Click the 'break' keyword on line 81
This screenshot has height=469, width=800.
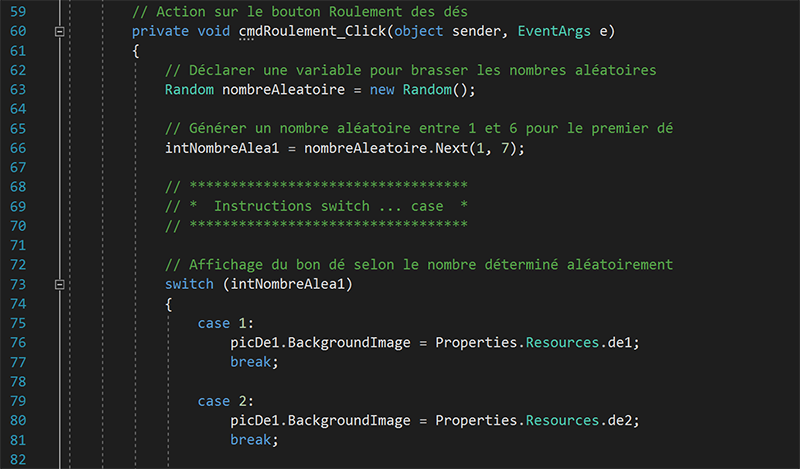pos(251,440)
